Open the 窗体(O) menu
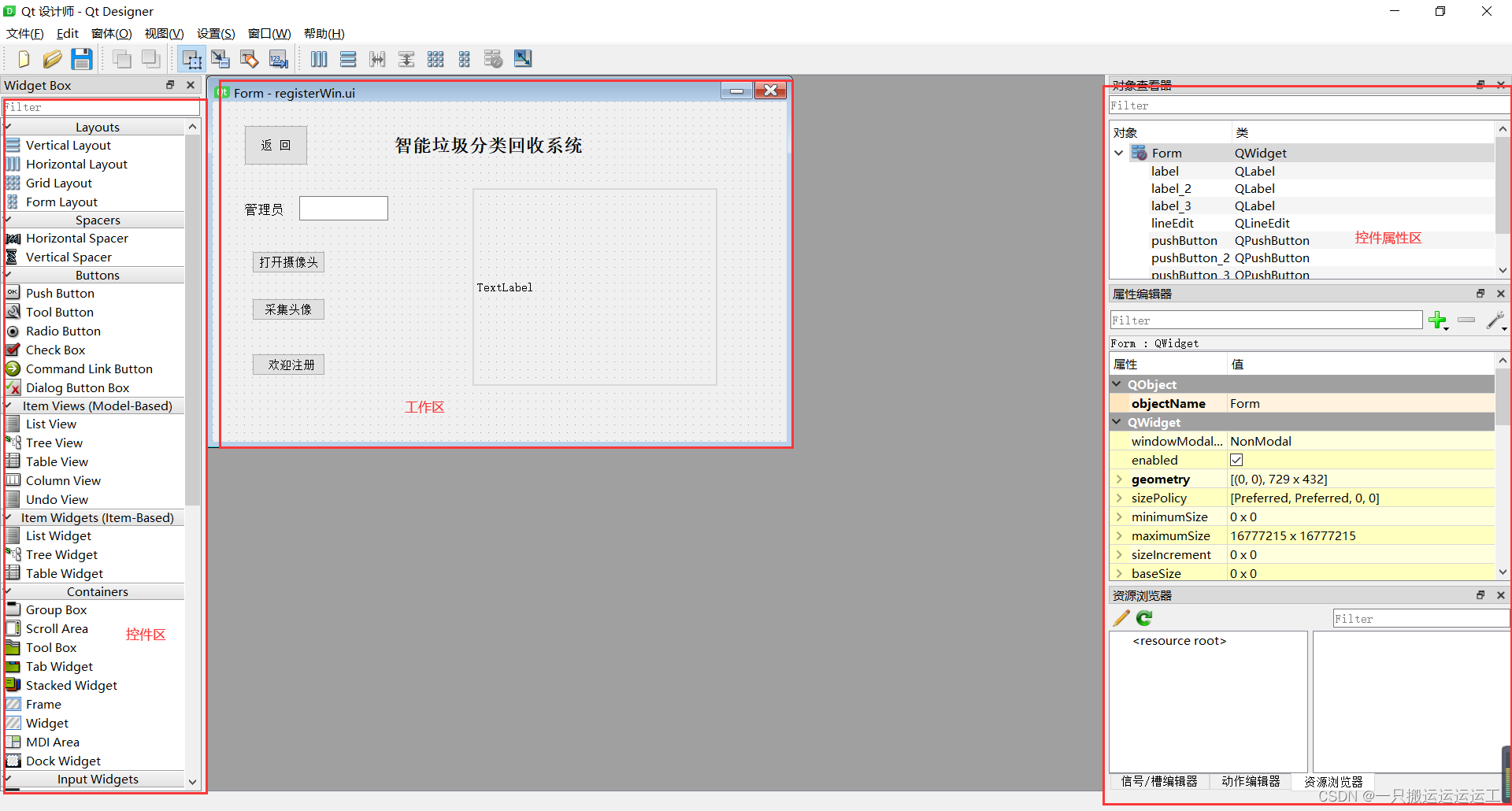The height and width of the screenshot is (811, 1512). pos(111,33)
